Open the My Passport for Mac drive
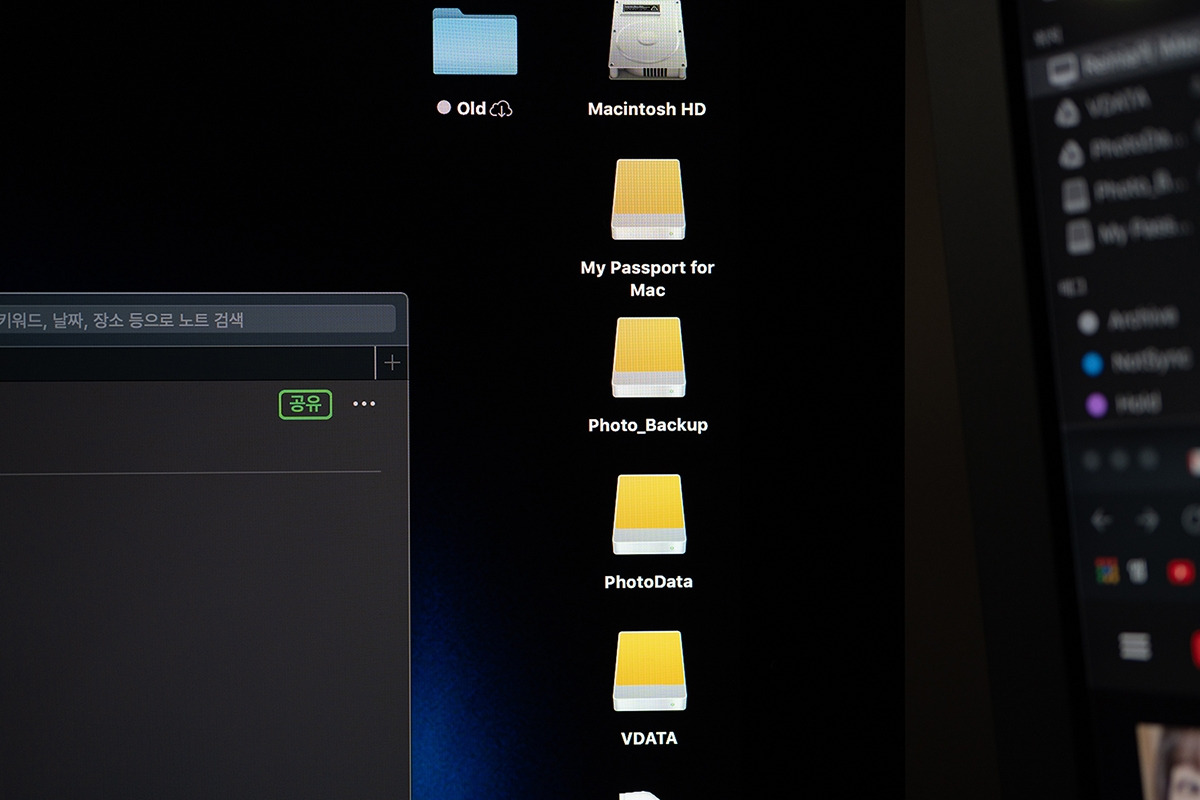Image resolution: width=1200 pixels, height=800 pixels. point(646,199)
